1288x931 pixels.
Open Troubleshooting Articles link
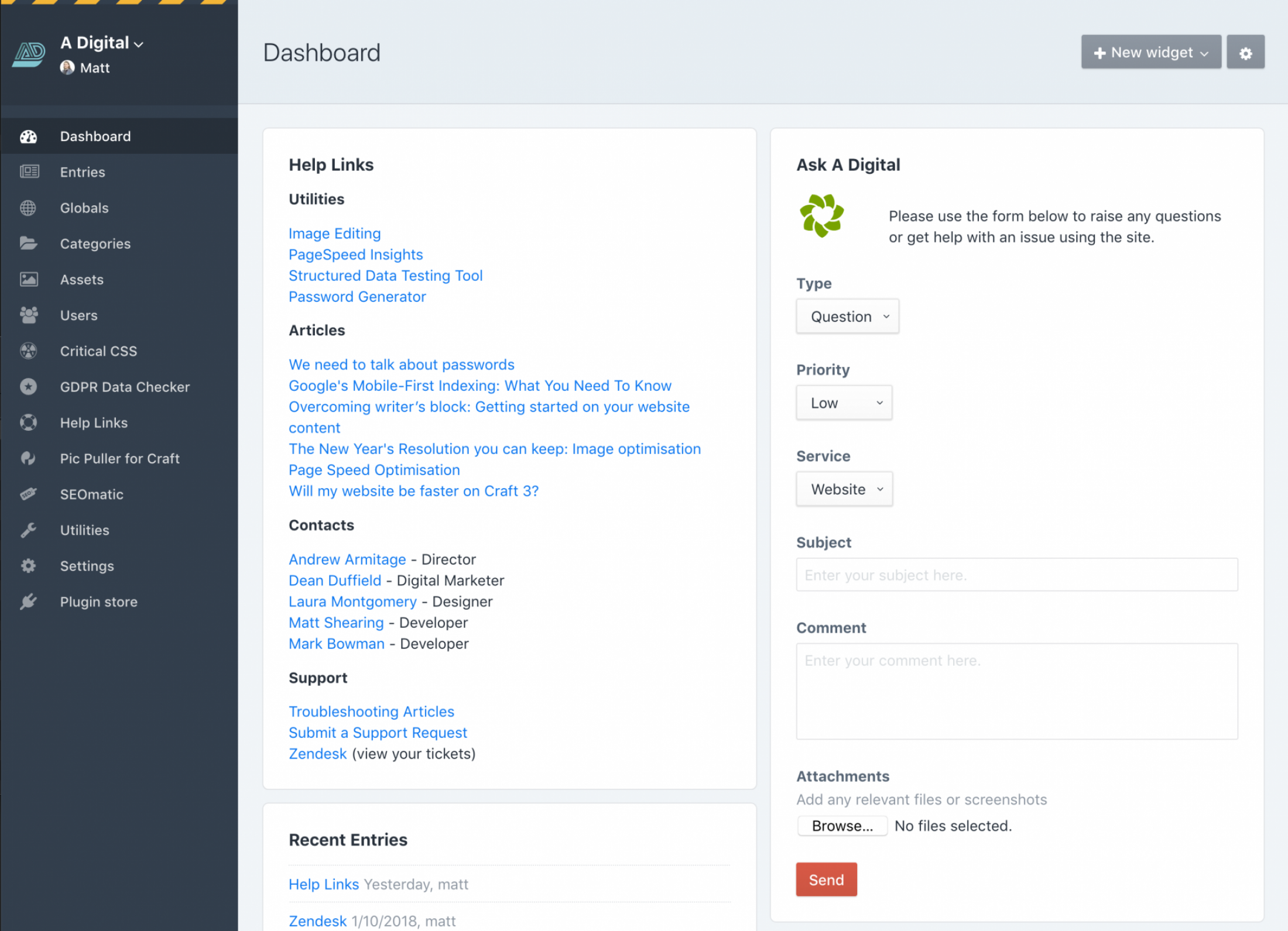point(371,712)
